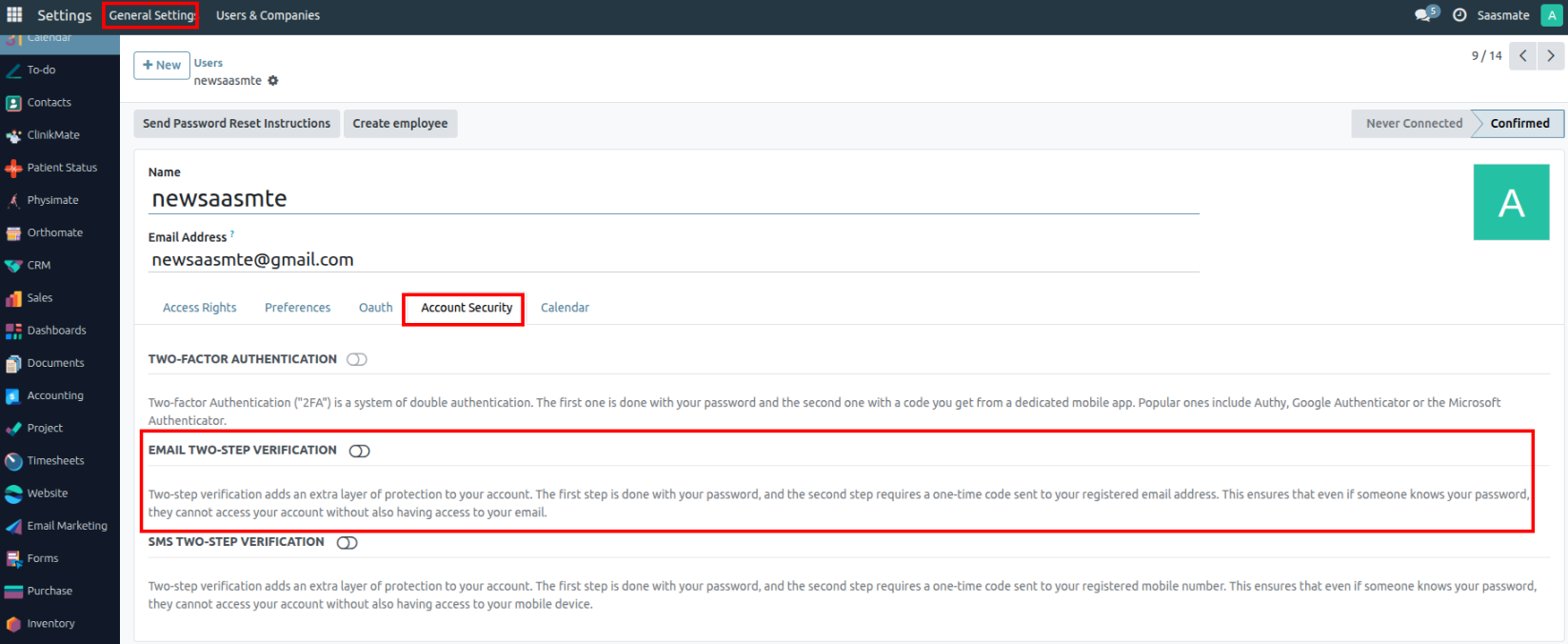This screenshot has height=644, width=1568.
Task: Enable Two-Factor Authentication toggle
Action: pos(357,359)
